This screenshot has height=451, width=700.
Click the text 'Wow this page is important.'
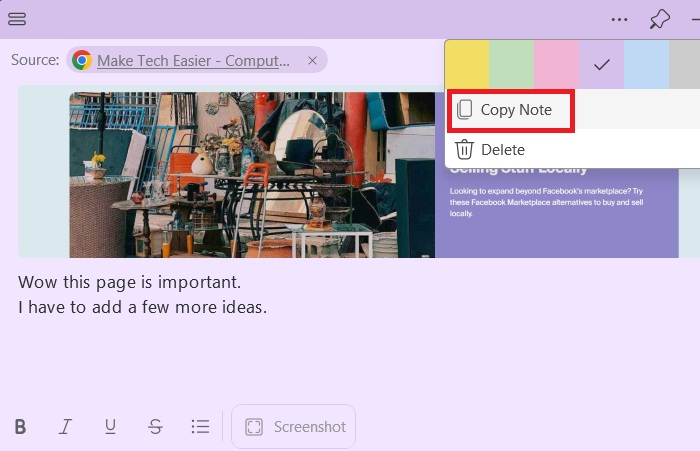(129, 282)
